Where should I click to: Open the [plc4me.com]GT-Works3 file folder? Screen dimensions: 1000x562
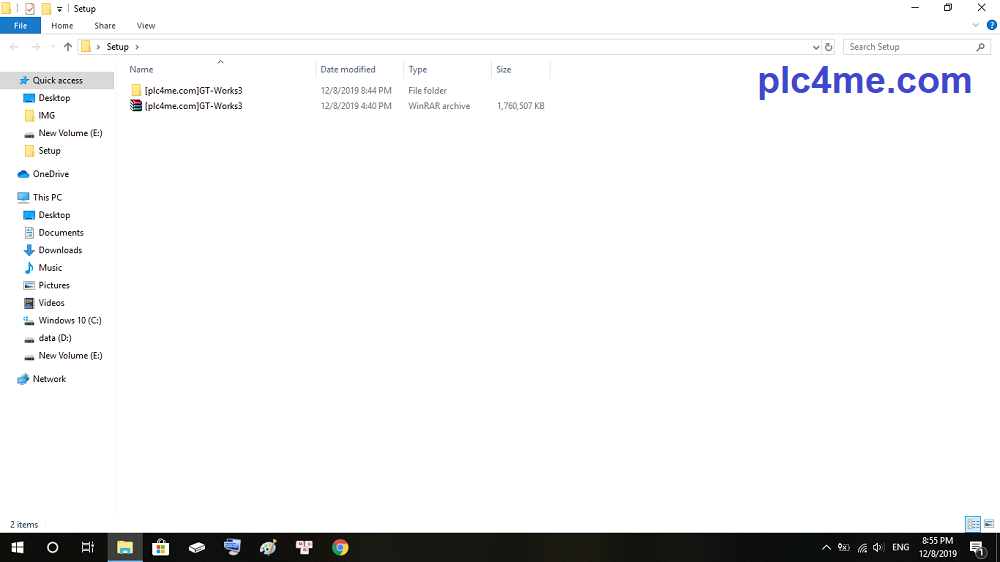point(192,91)
